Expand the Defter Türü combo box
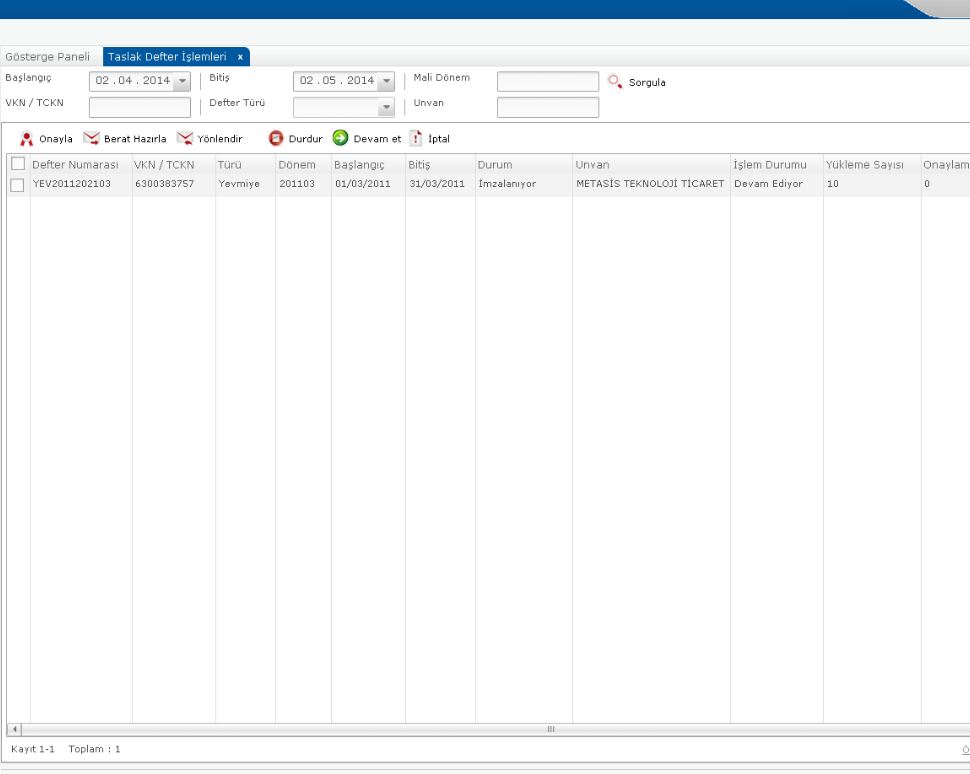The width and height of the screenshot is (970, 774). coord(386,108)
